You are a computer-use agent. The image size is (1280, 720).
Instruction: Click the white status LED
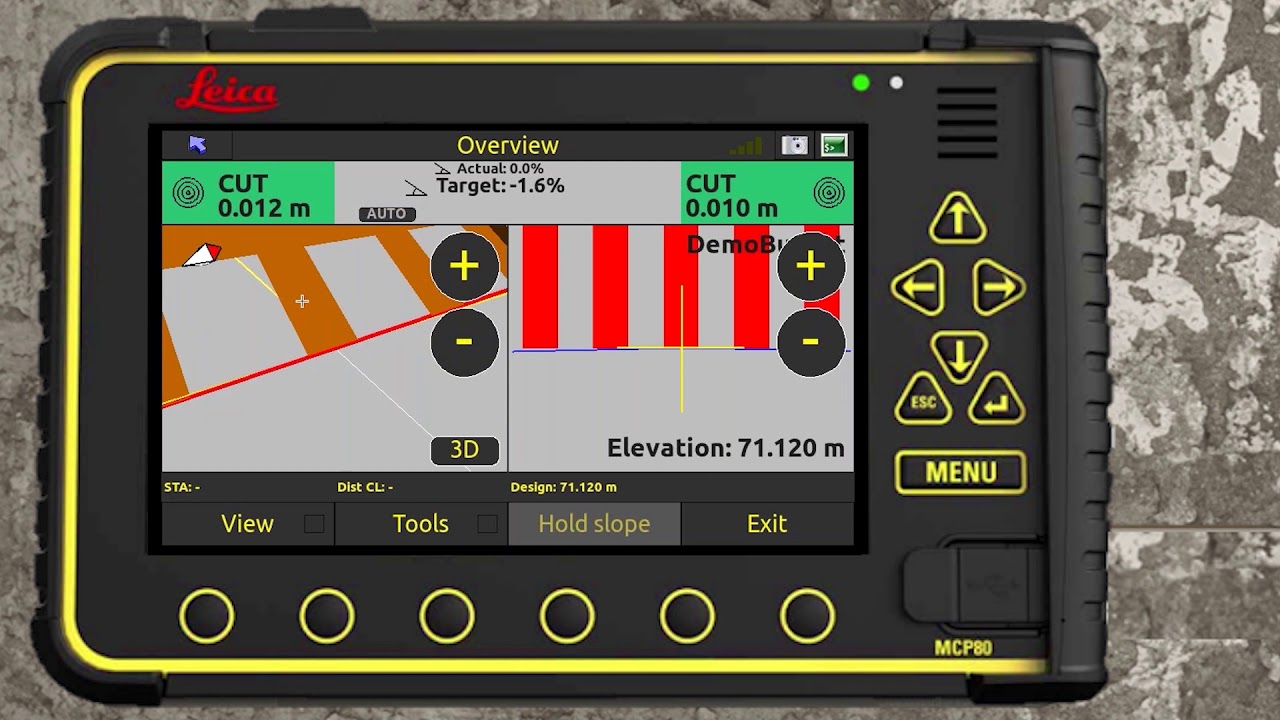(896, 83)
